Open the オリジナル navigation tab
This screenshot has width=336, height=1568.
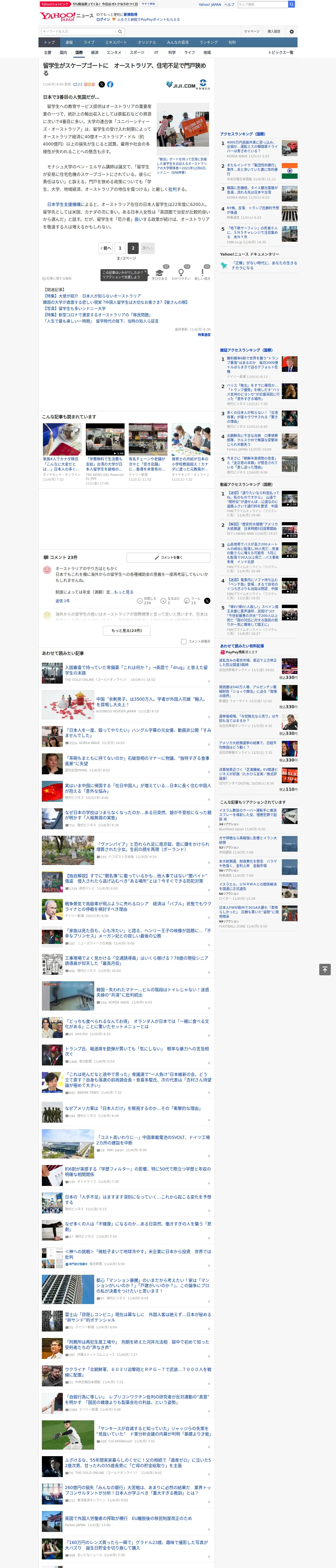point(147,43)
